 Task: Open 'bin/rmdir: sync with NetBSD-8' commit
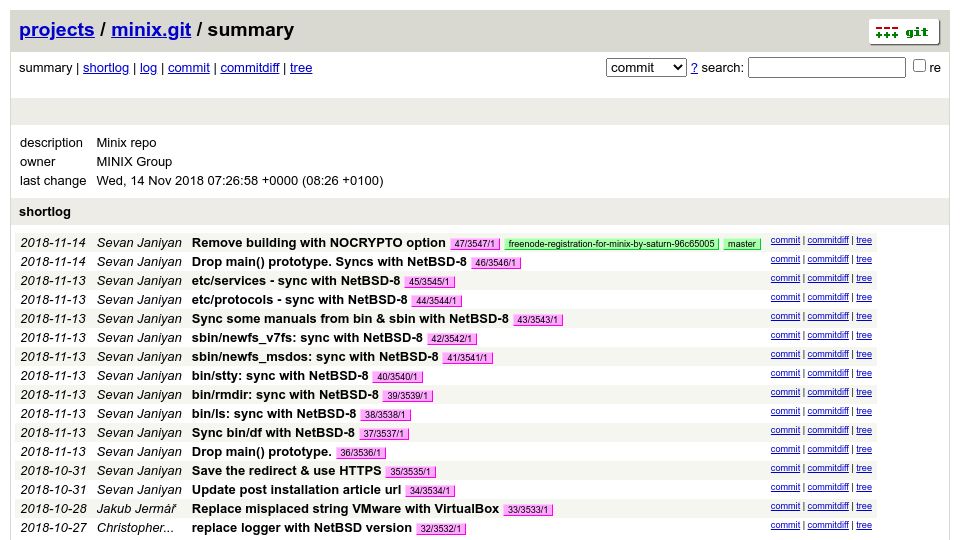click(285, 395)
